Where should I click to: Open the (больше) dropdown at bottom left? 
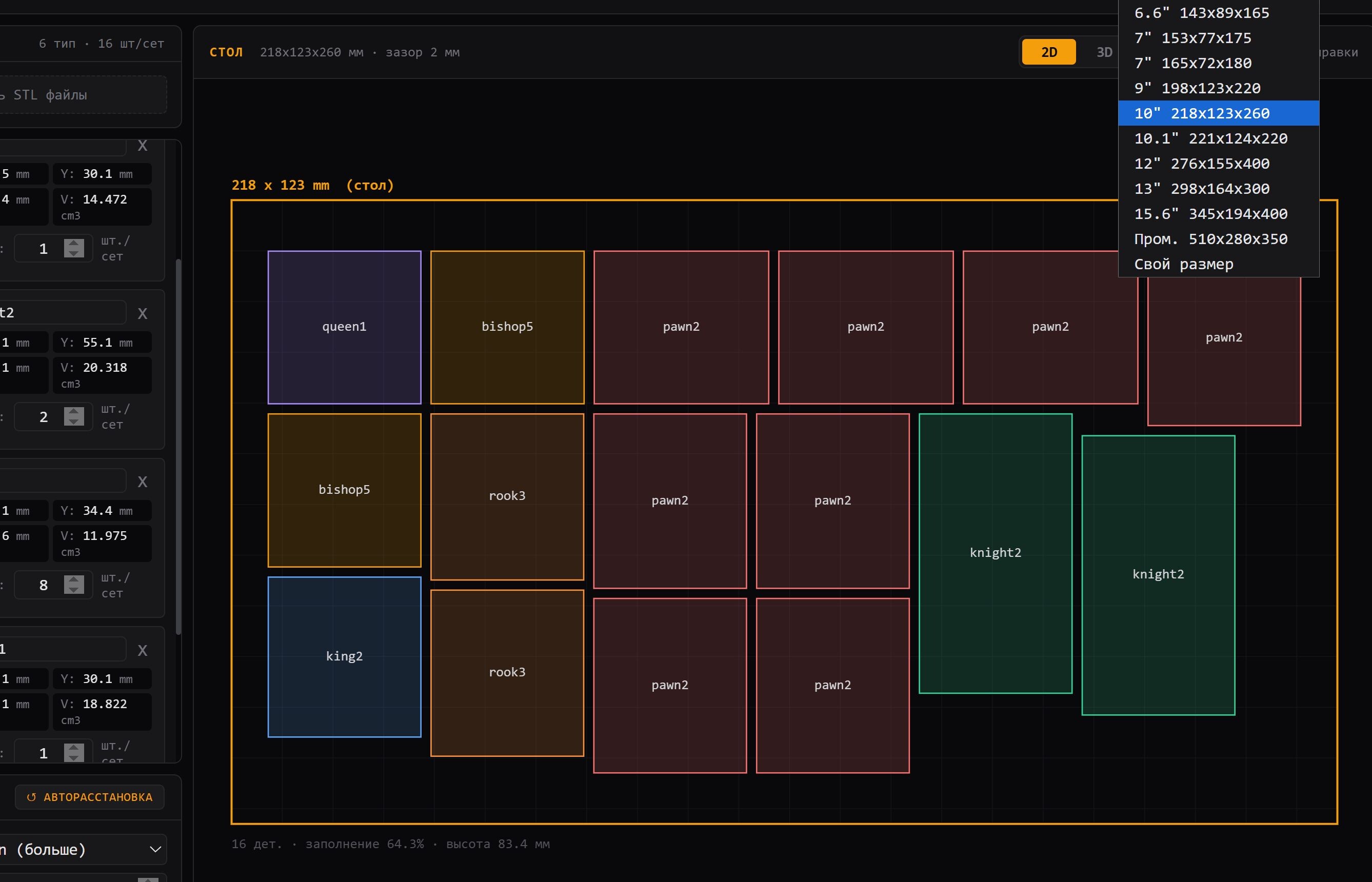[83, 849]
